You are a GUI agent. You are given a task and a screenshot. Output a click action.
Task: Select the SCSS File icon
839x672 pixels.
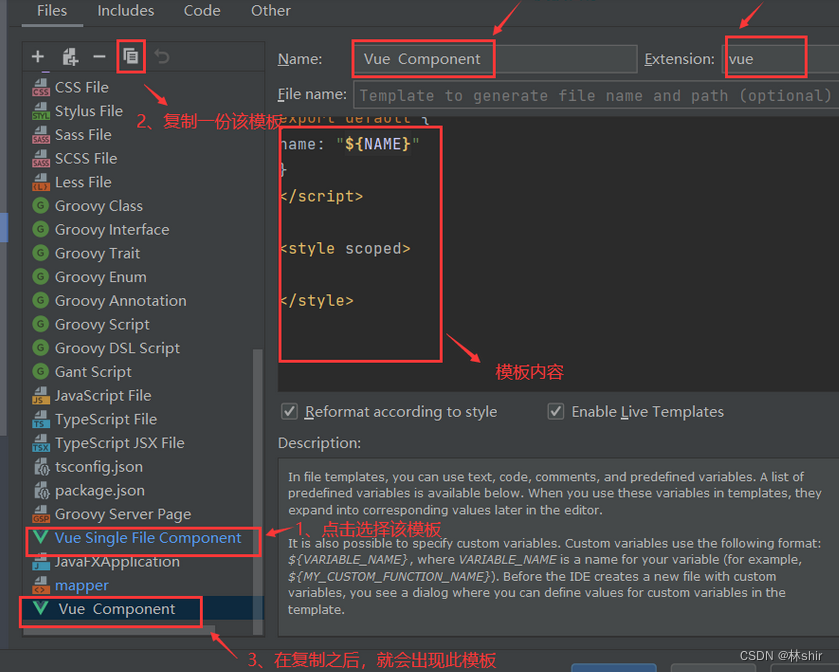coord(41,159)
